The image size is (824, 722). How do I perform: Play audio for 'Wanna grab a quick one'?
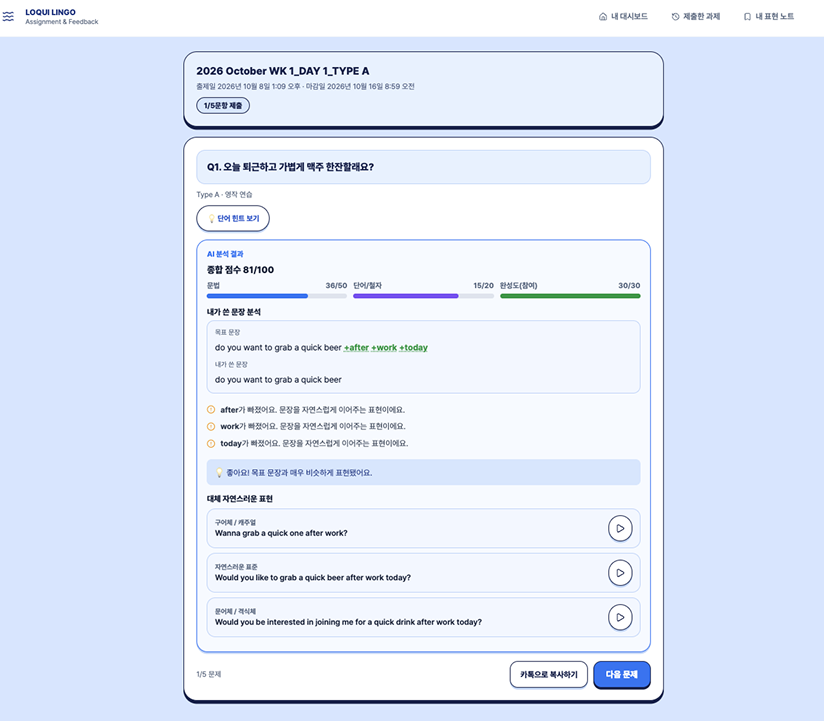620,528
